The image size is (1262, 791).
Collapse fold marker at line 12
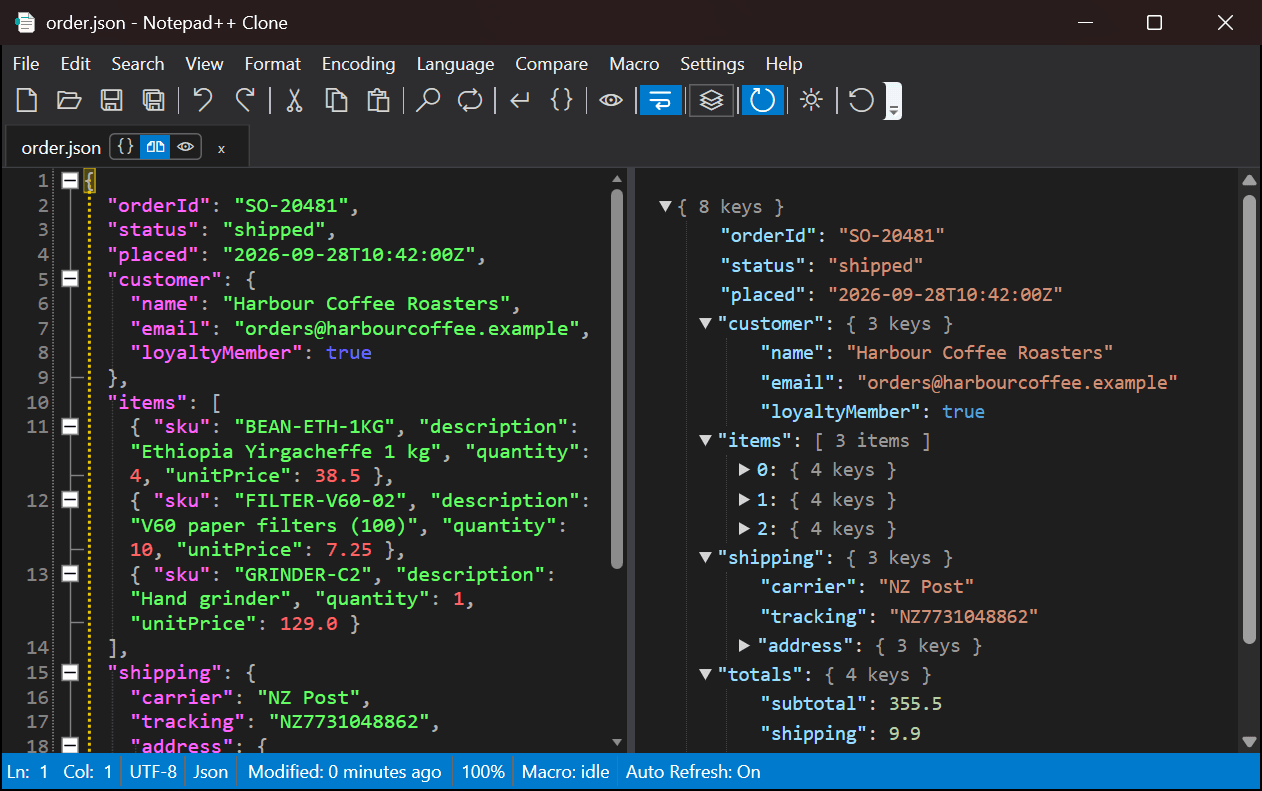[x=70, y=500]
